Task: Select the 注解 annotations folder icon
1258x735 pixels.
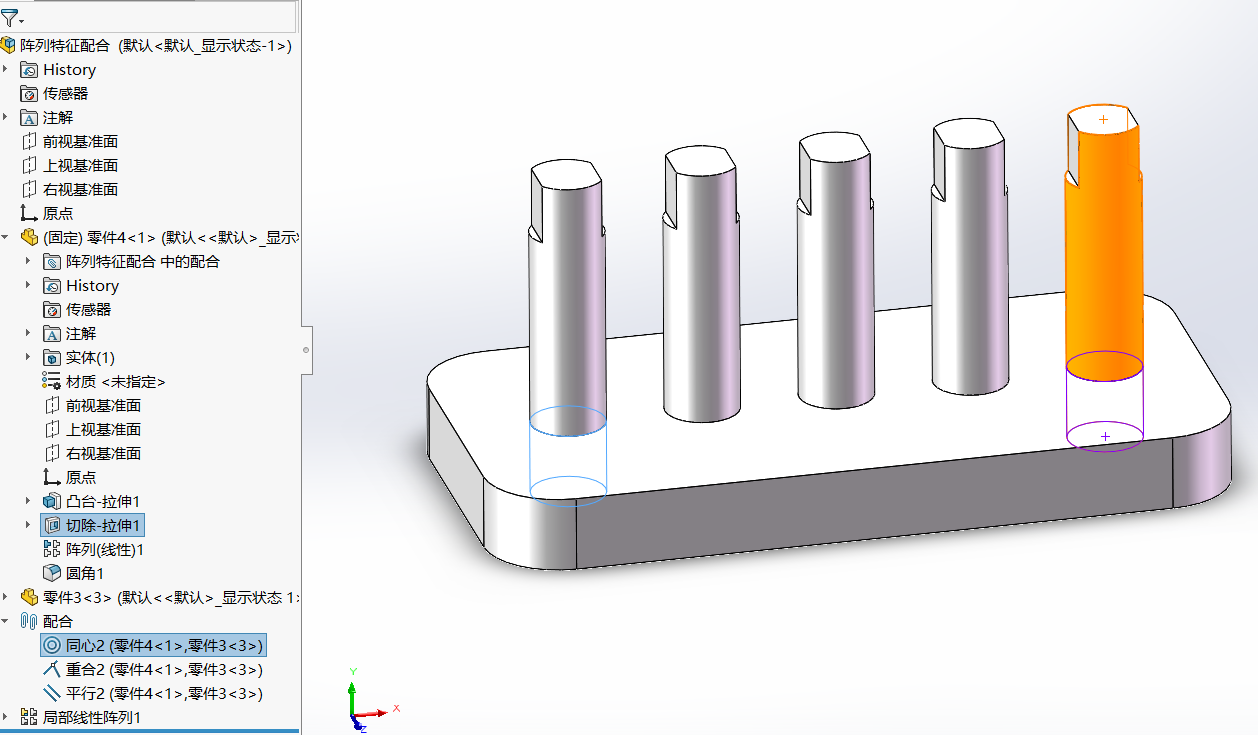Action: coord(30,117)
